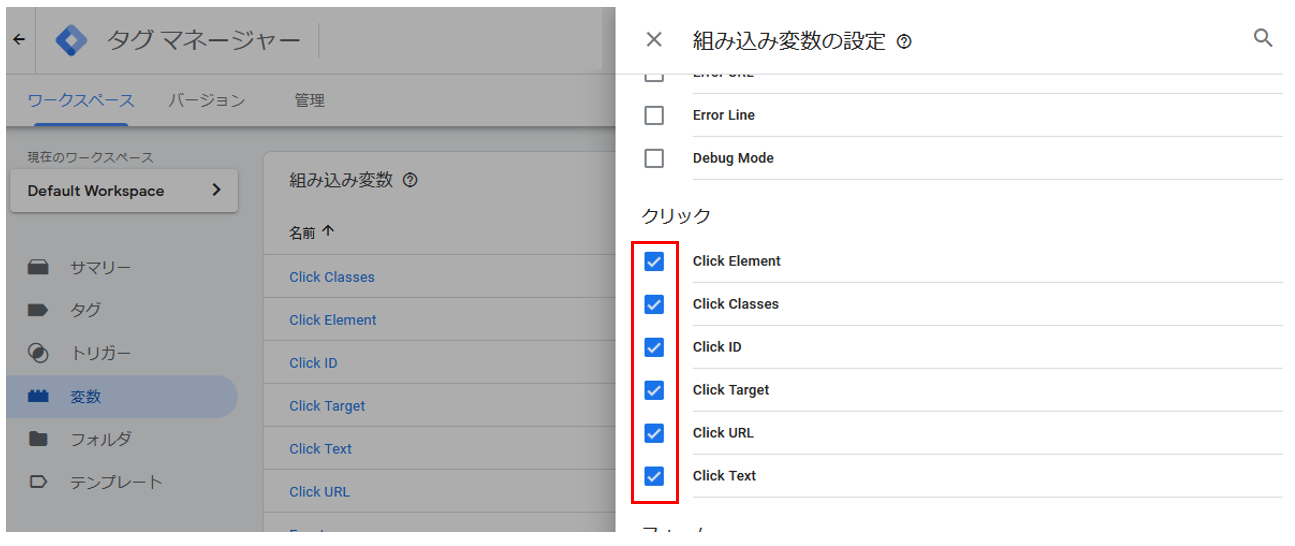Click the フォルダ folder icon in sidebar
The image size is (1295, 546).
click(x=38, y=439)
